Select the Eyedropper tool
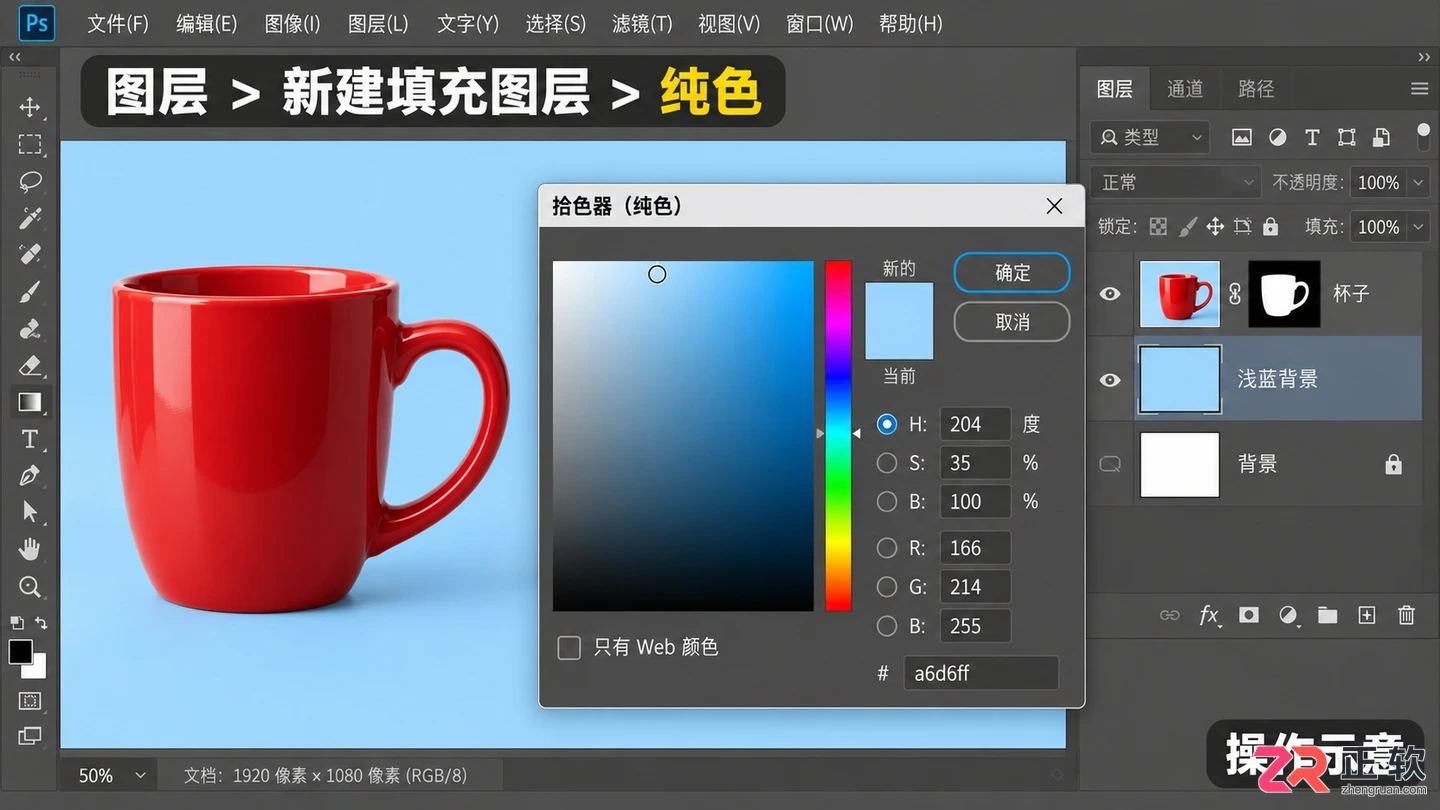Viewport: 1440px width, 810px height. click(30, 218)
